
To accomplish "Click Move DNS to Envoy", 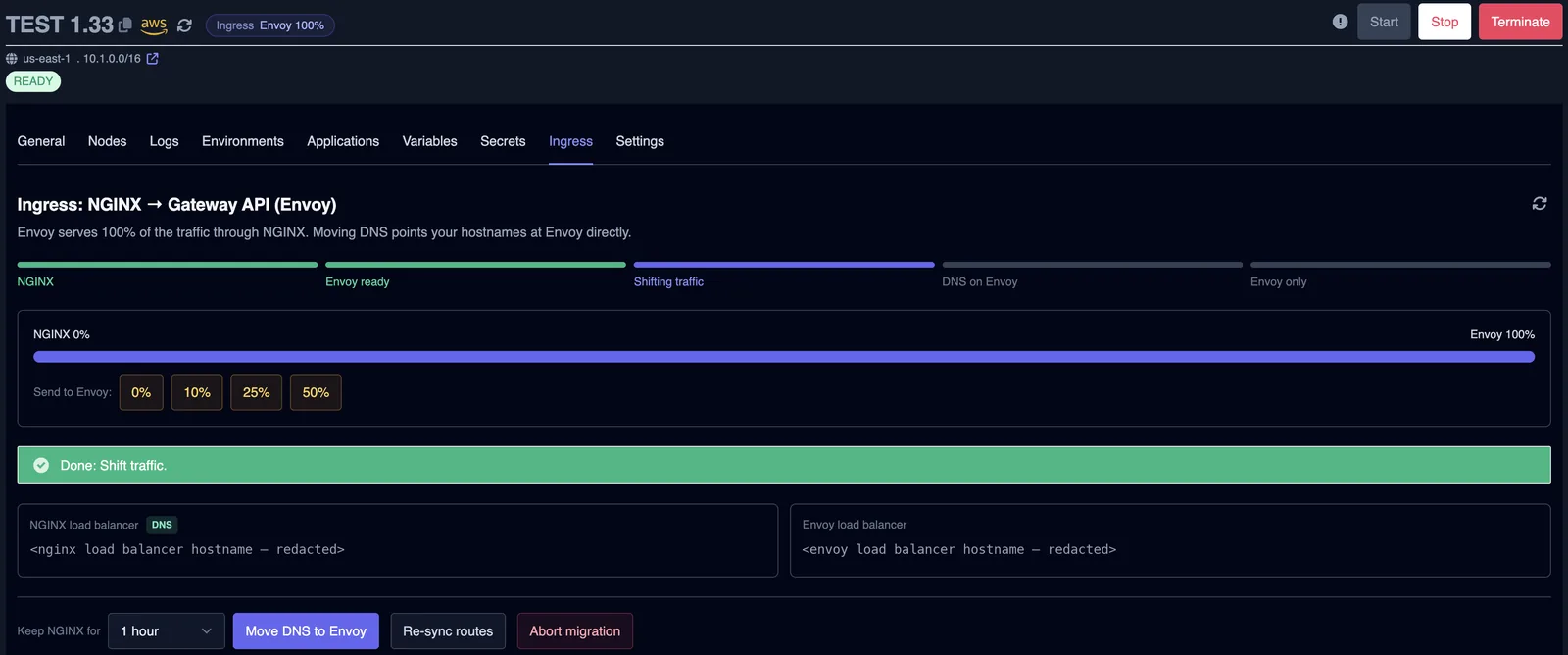I will (x=306, y=631).
